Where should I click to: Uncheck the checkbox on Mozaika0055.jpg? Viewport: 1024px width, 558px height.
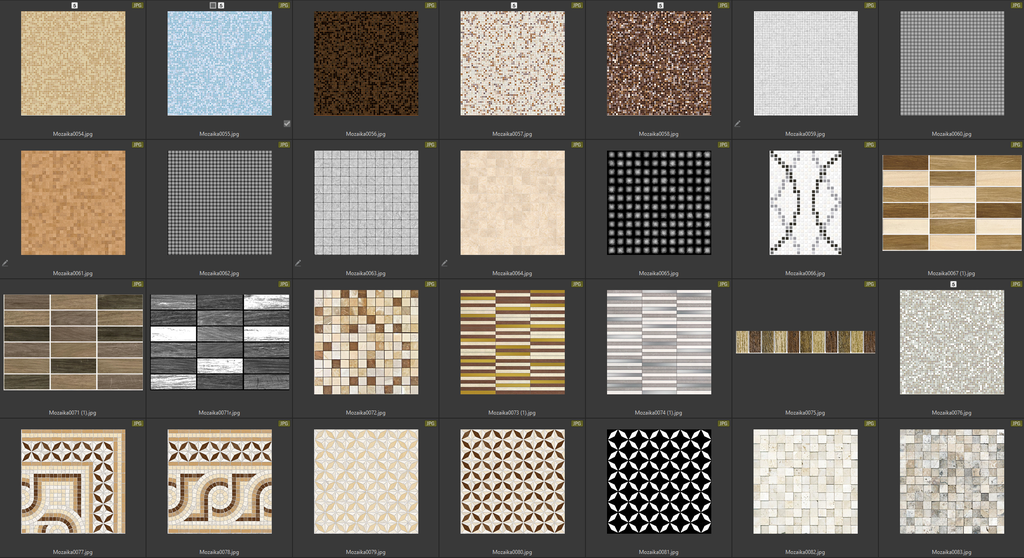(287, 124)
